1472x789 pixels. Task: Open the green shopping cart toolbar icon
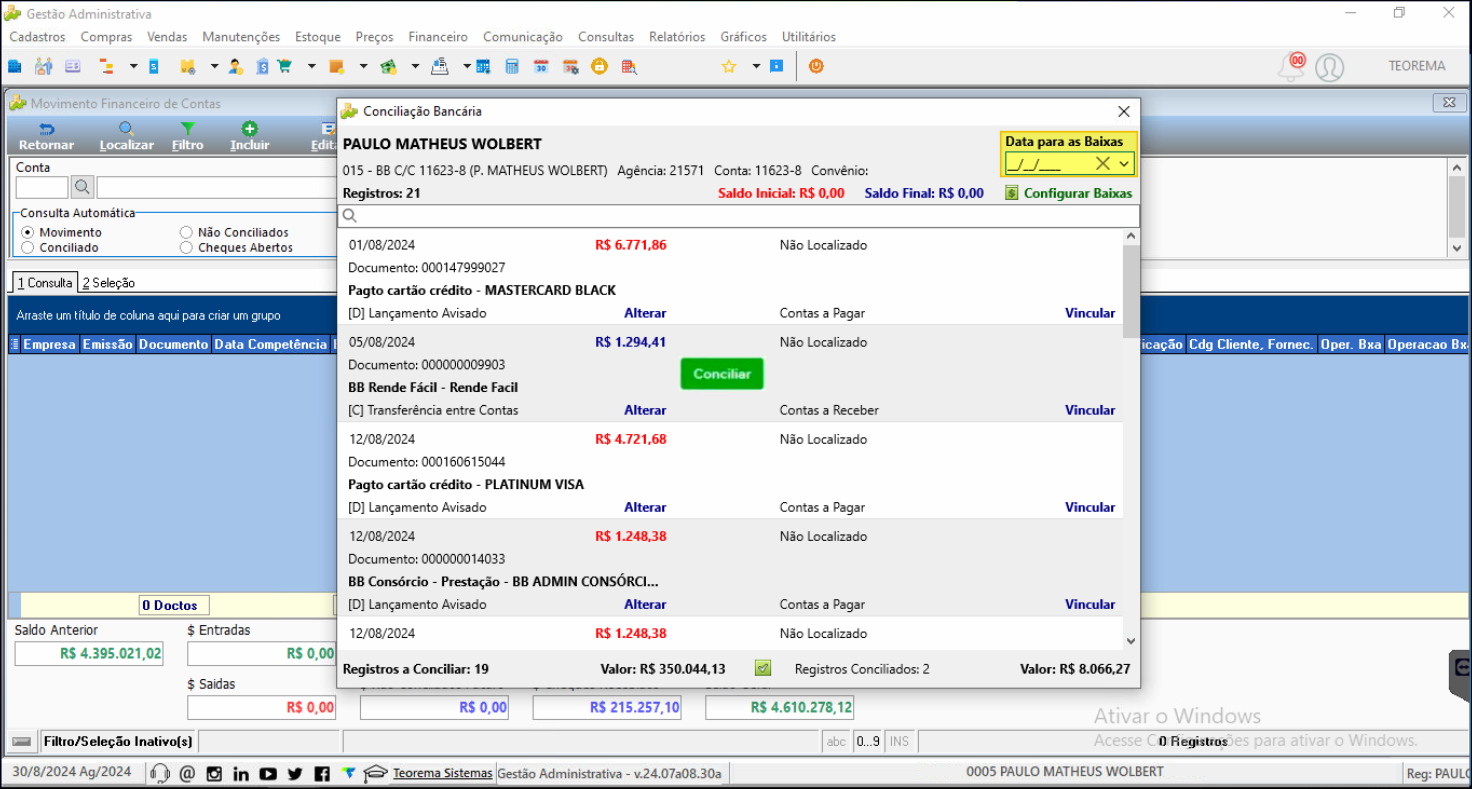284,66
